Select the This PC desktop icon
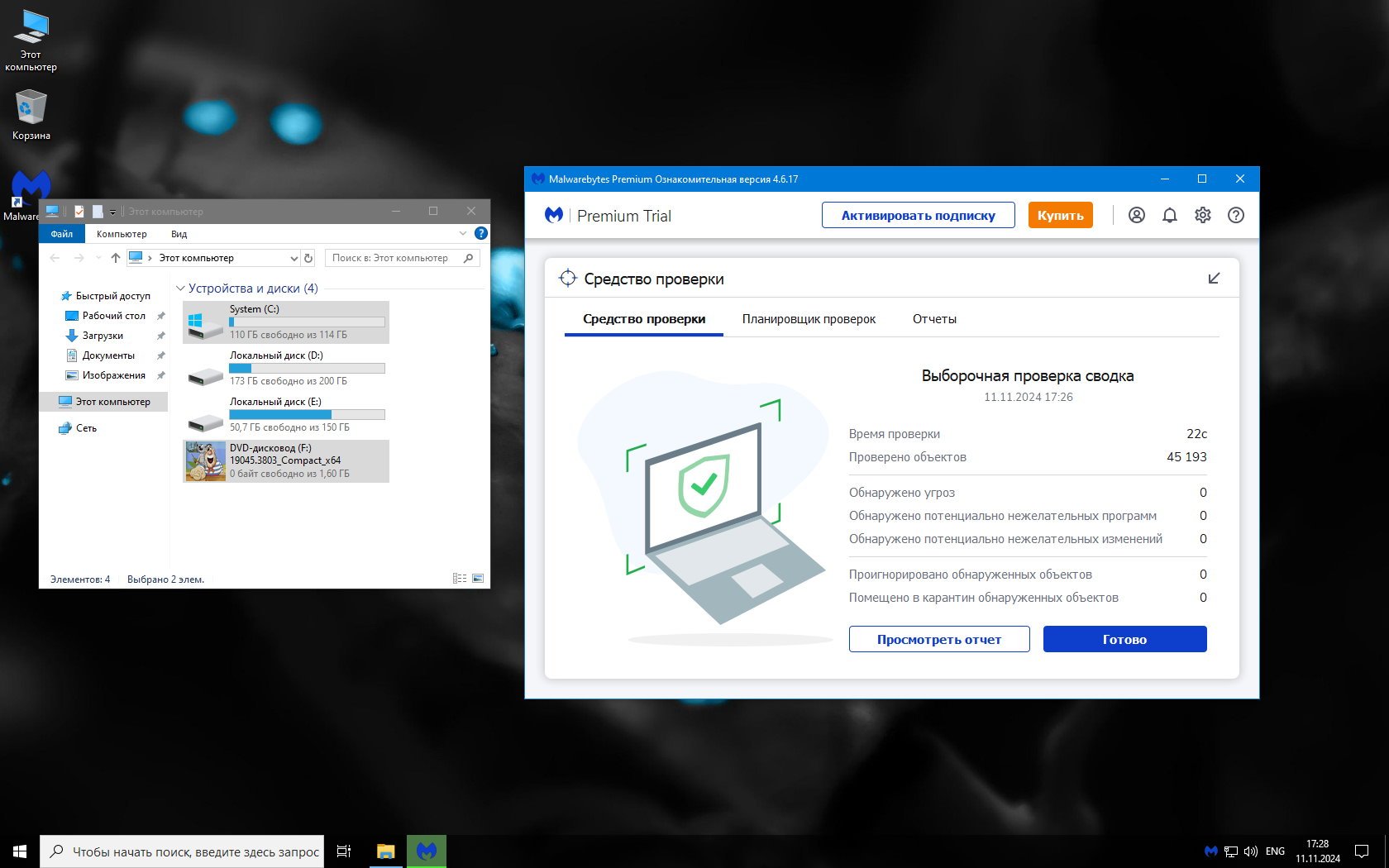Viewport: 1389px width, 868px height. click(31, 41)
